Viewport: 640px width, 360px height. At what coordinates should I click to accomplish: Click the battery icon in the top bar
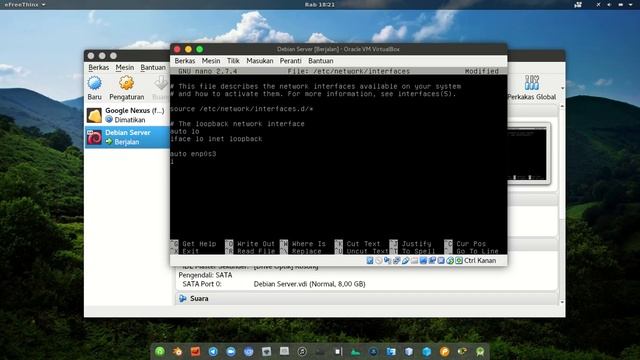pyautogui.click(x=620, y=4)
